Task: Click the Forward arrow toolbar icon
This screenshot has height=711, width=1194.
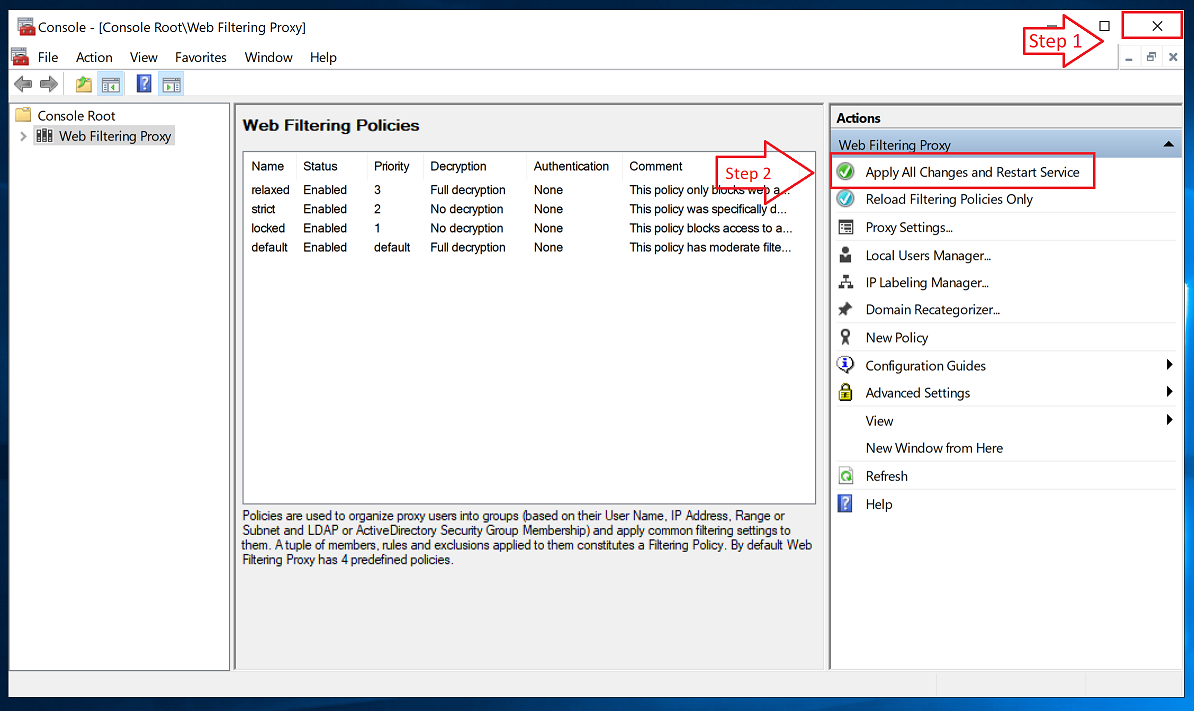Action: point(49,84)
